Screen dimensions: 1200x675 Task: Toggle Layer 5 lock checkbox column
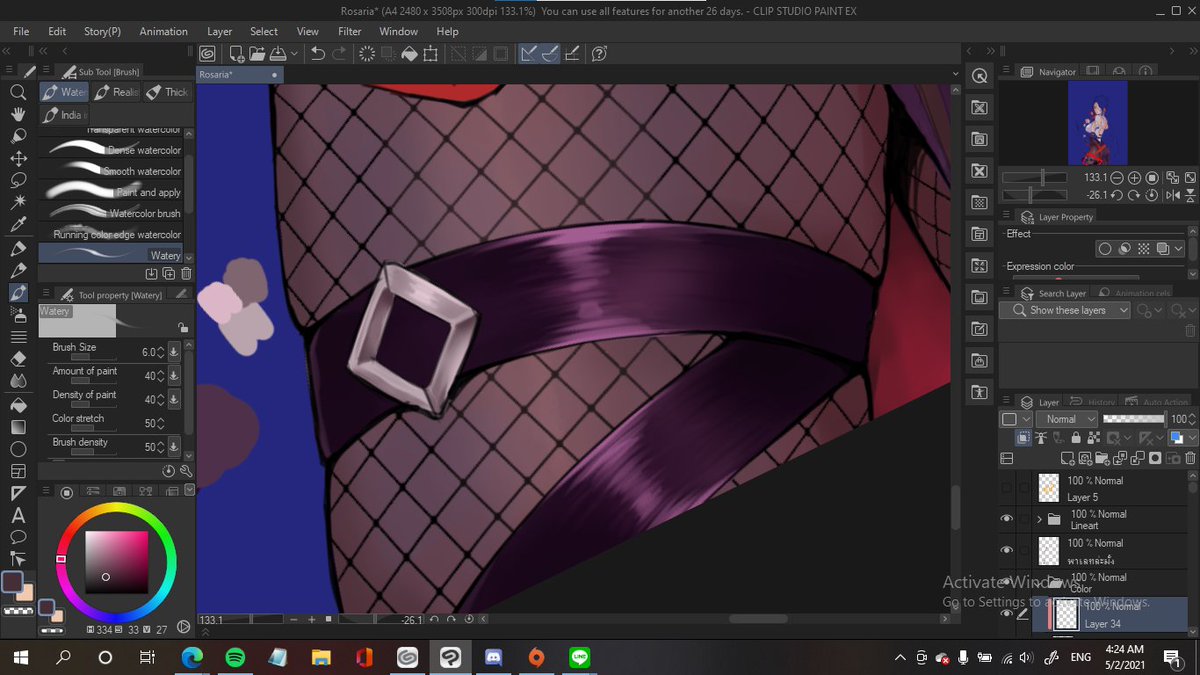(1024, 488)
